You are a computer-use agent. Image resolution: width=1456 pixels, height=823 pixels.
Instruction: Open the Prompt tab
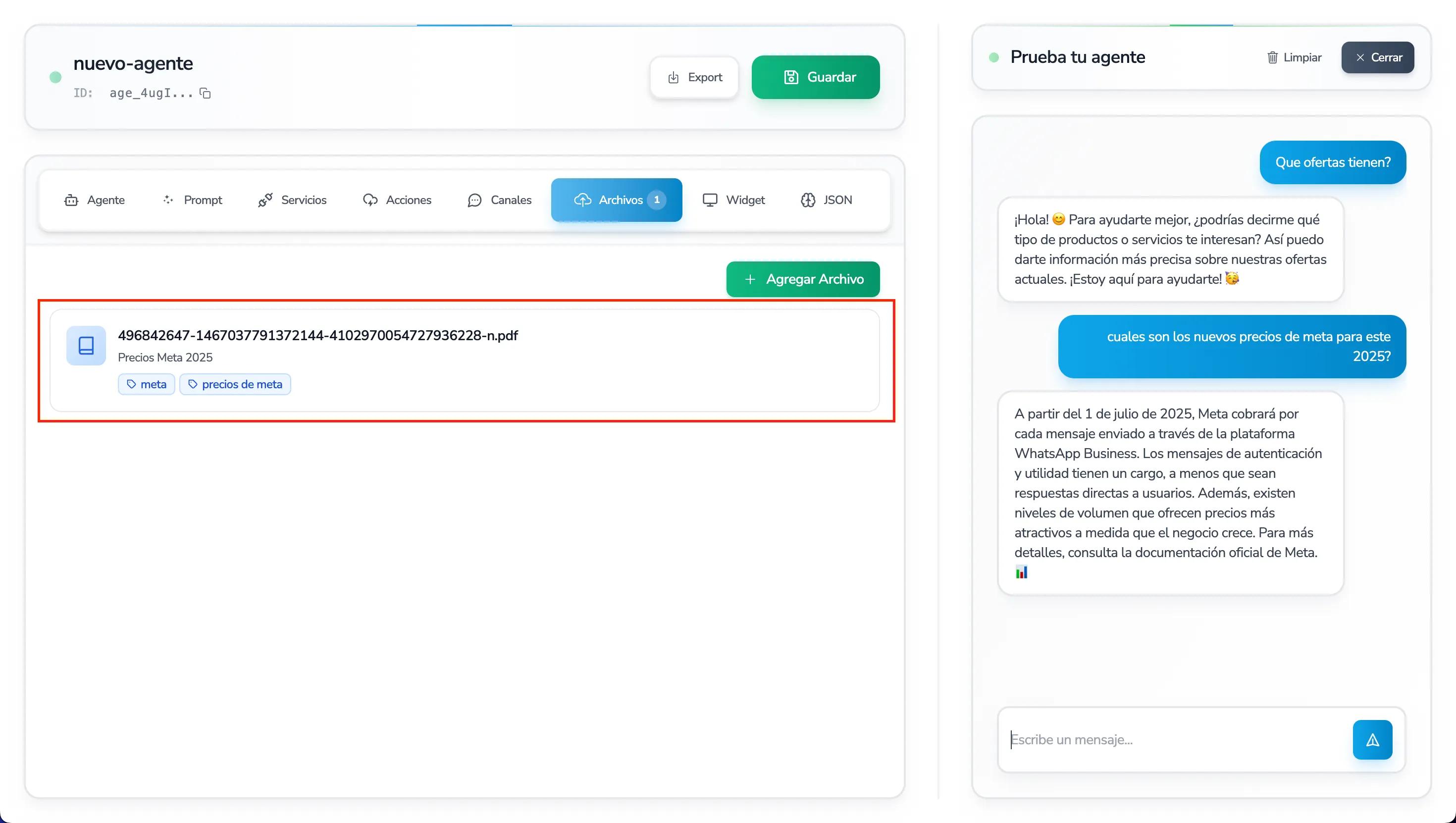(x=192, y=200)
